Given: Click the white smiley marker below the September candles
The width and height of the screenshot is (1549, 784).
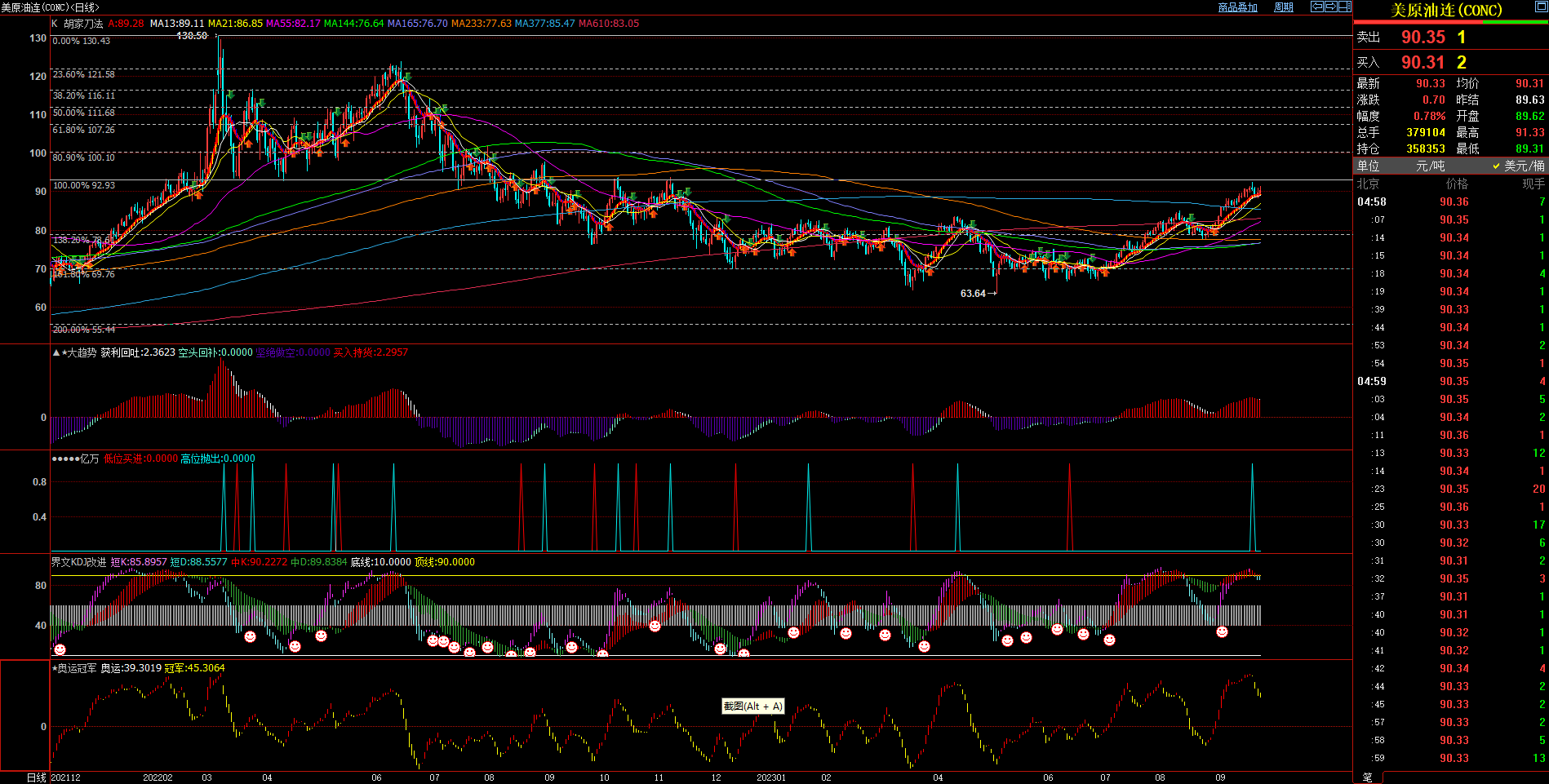Looking at the screenshot, I should click(1222, 632).
